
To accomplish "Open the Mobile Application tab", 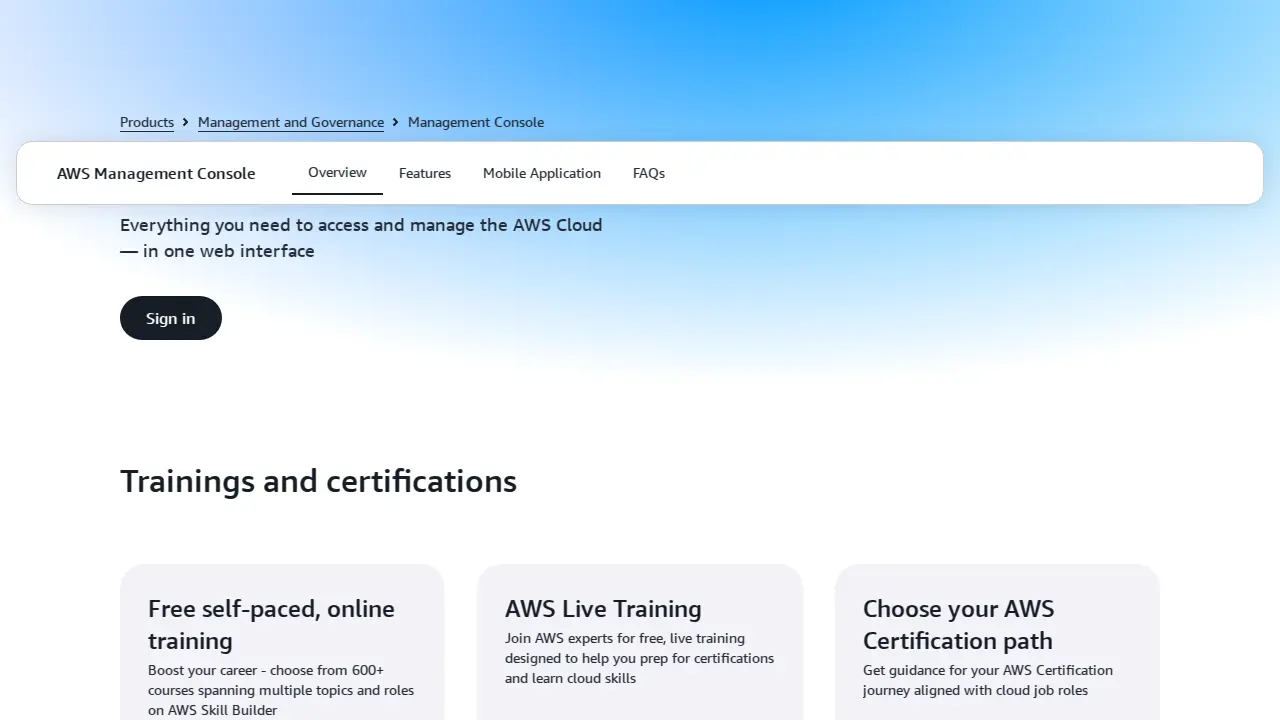I will point(541,173).
